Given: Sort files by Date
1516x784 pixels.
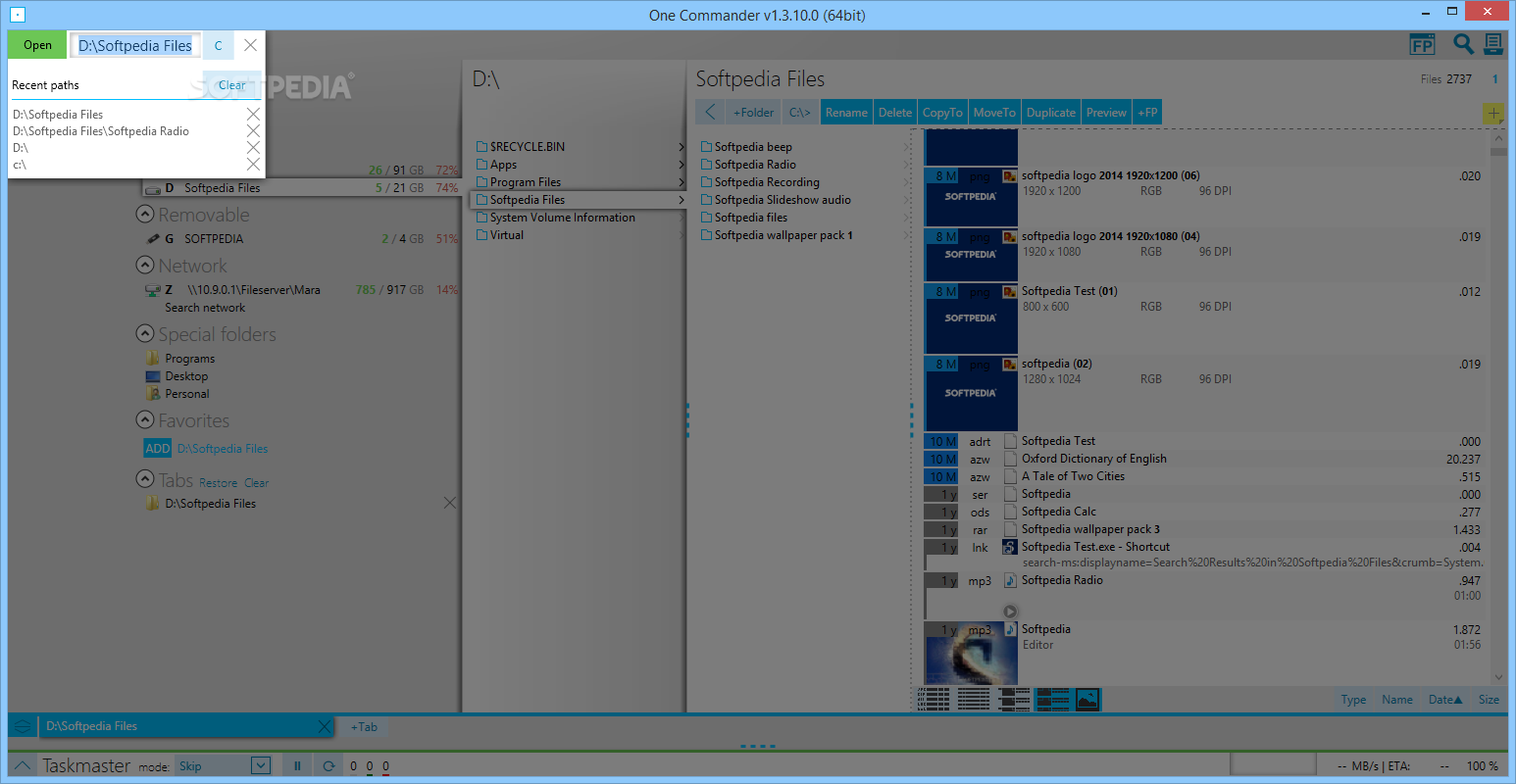Looking at the screenshot, I should [1445, 700].
